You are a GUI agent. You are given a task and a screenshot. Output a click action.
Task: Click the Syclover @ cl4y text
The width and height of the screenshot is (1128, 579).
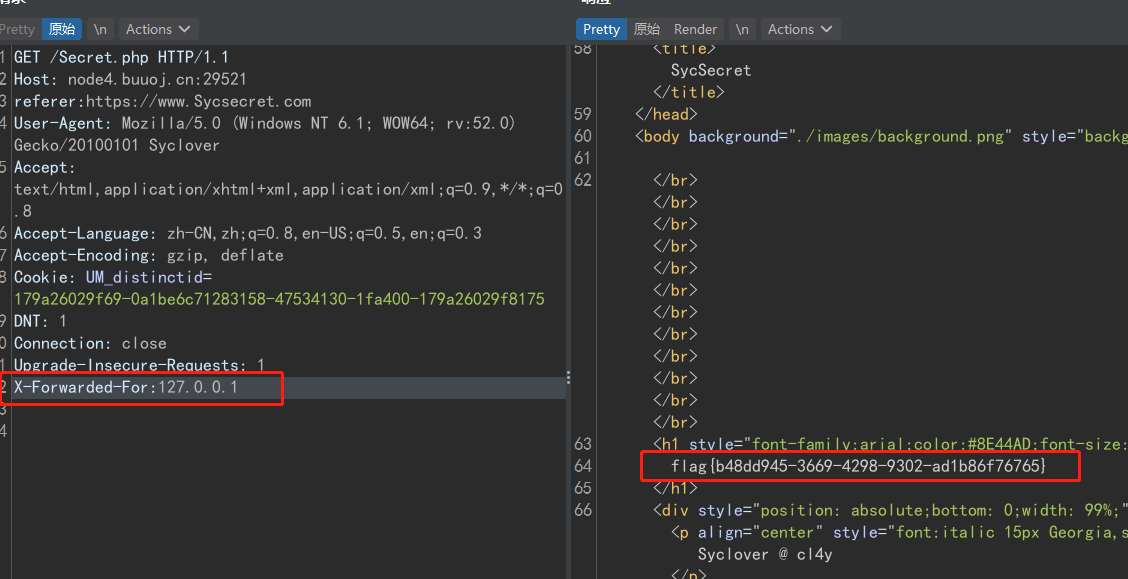point(765,554)
